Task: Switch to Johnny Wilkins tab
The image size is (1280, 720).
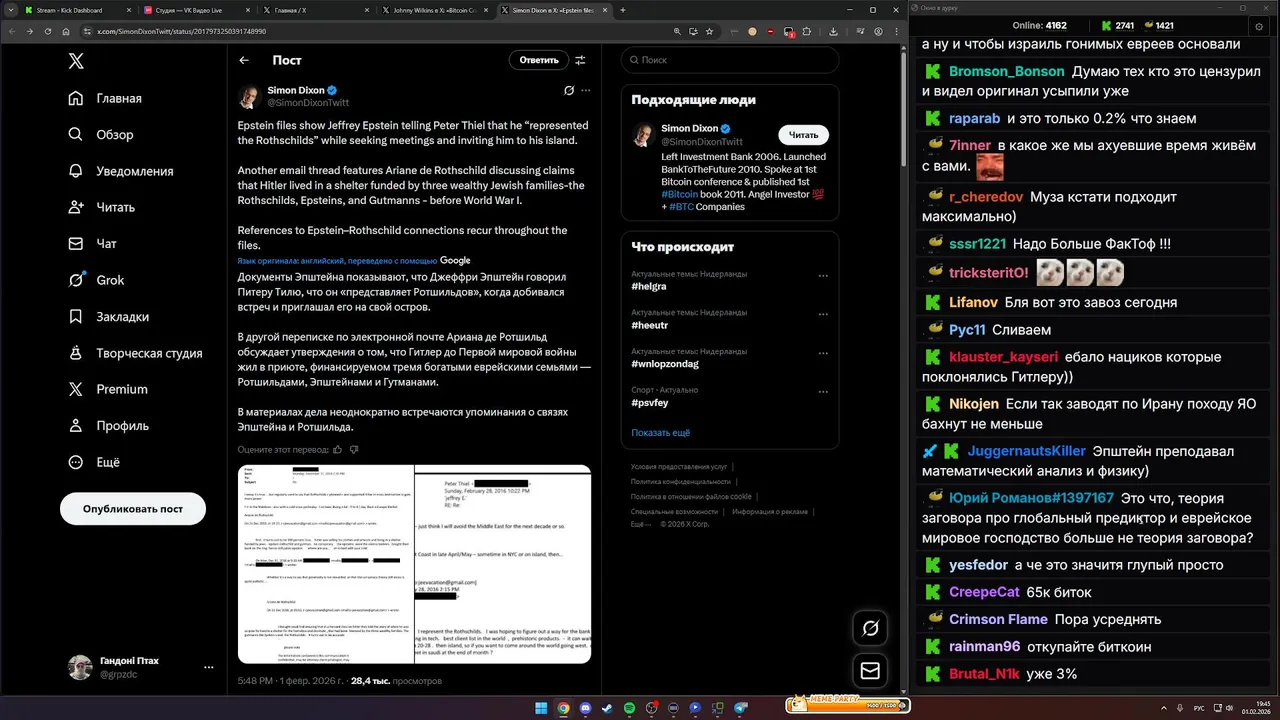Action: (435, 10)
